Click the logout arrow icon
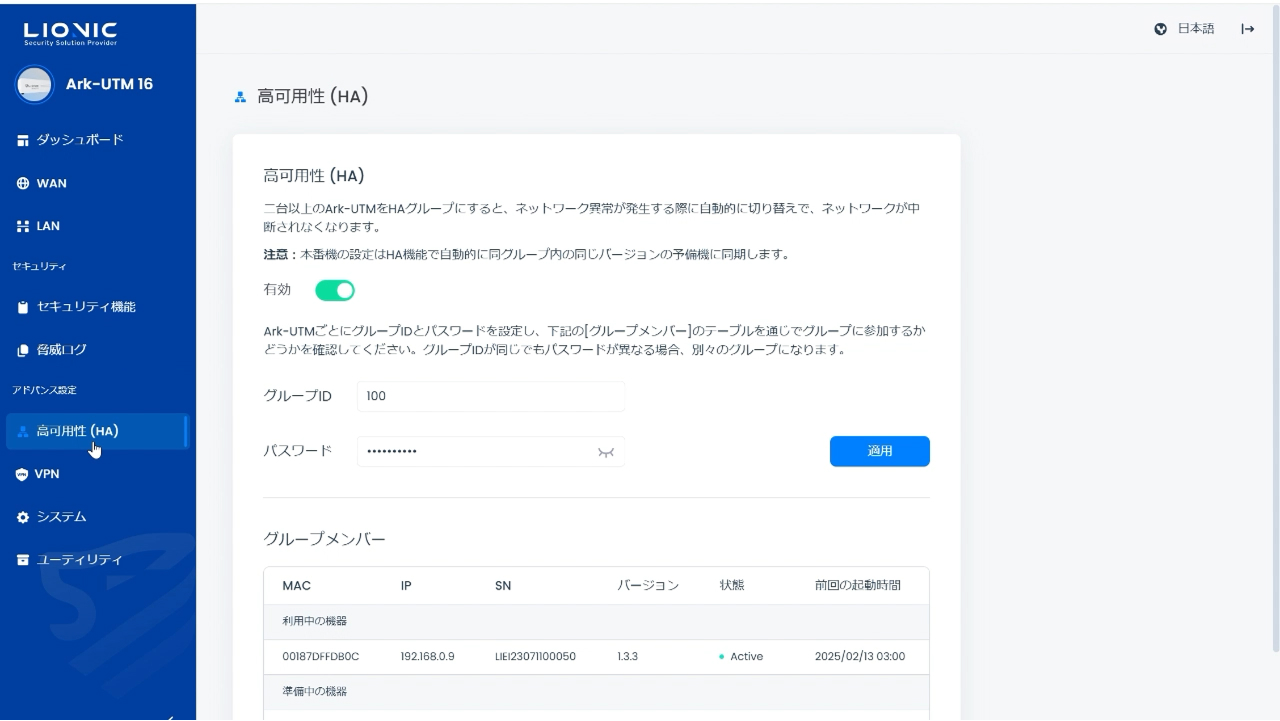 (1247, 29)
